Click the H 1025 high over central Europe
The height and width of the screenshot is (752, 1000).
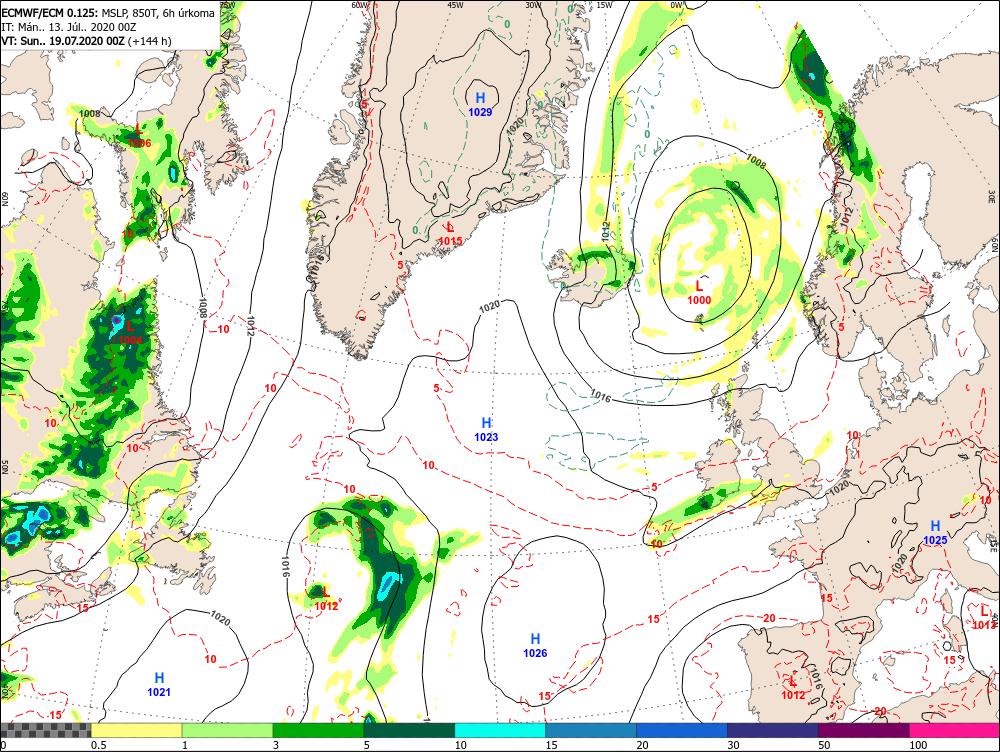[x=935, y=533]
